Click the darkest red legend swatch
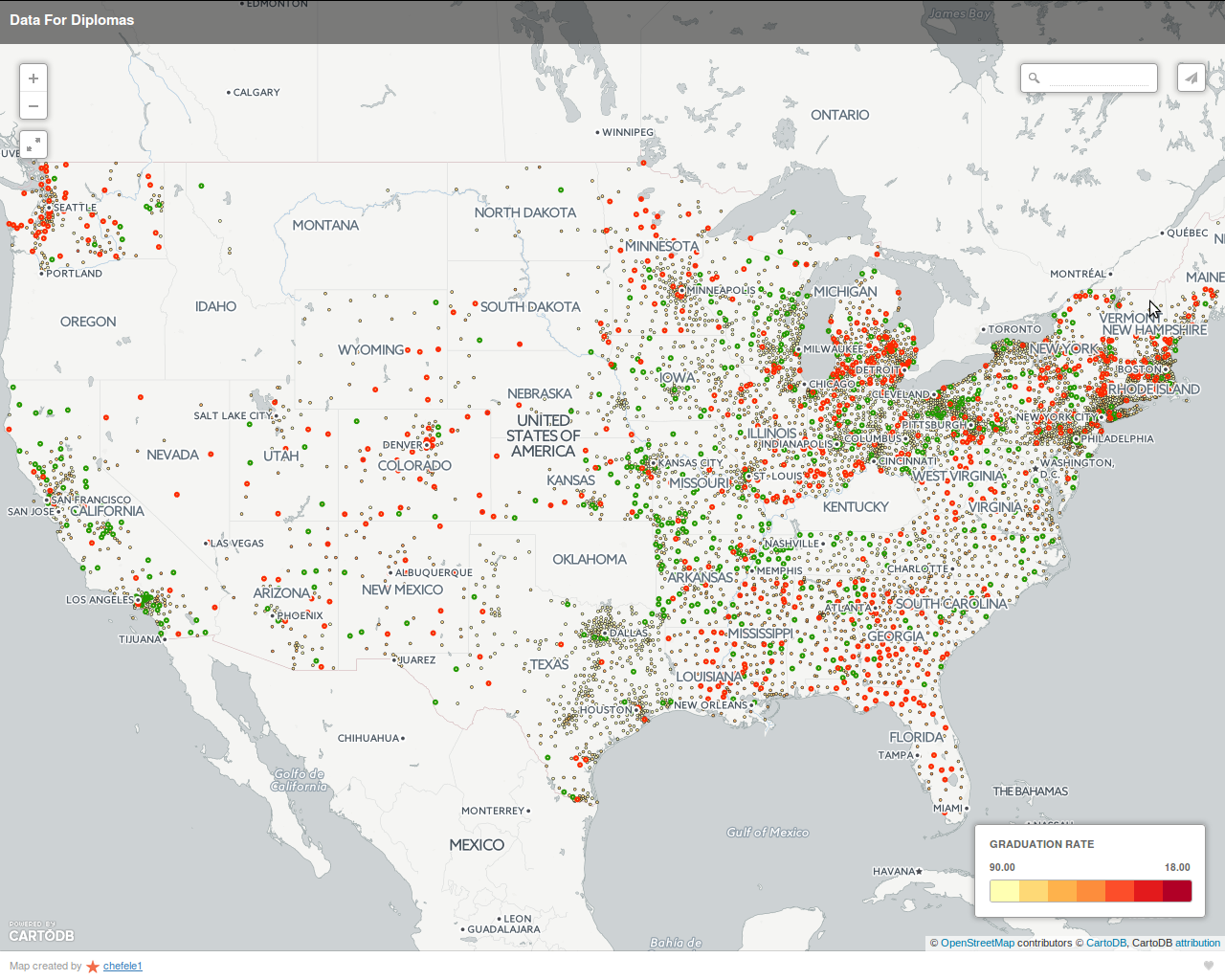The height and width of the screenshot is (980, 1225). 1177,891
